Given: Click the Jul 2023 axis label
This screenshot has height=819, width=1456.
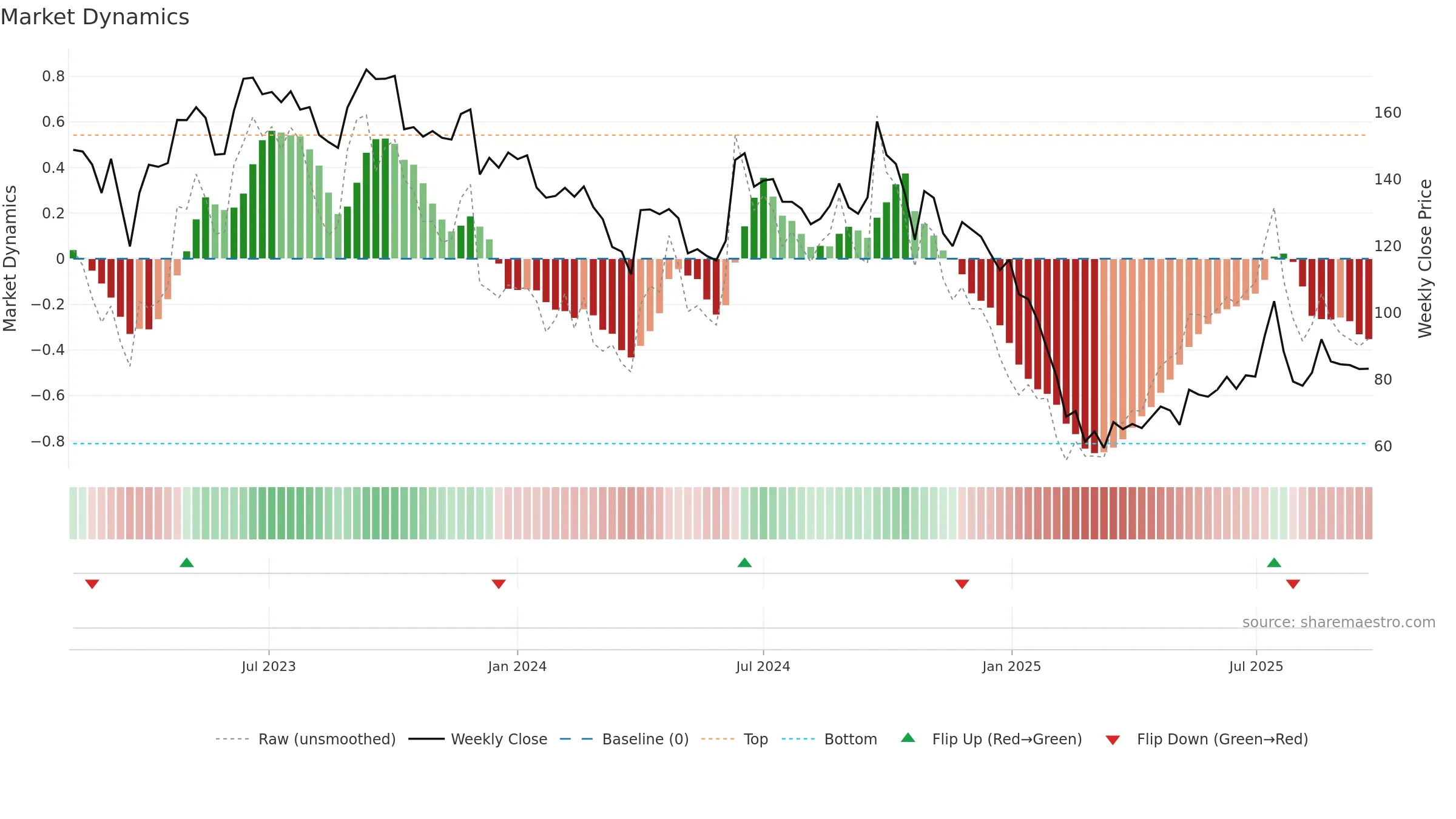Looking at the screenshot, I should 269,666.
